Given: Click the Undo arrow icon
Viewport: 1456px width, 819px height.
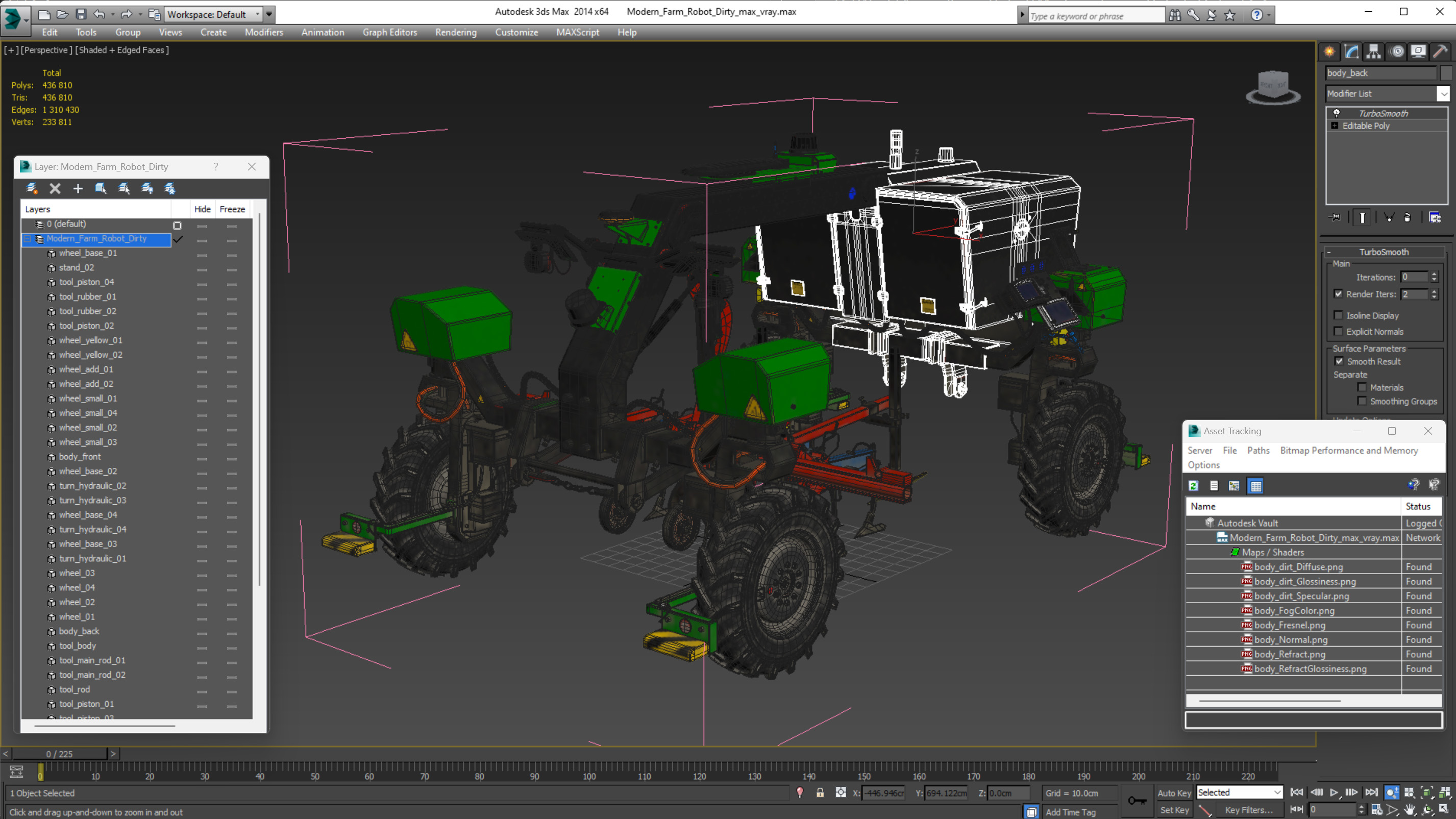Looking at the screenshot, I should (x=100, y=14).
